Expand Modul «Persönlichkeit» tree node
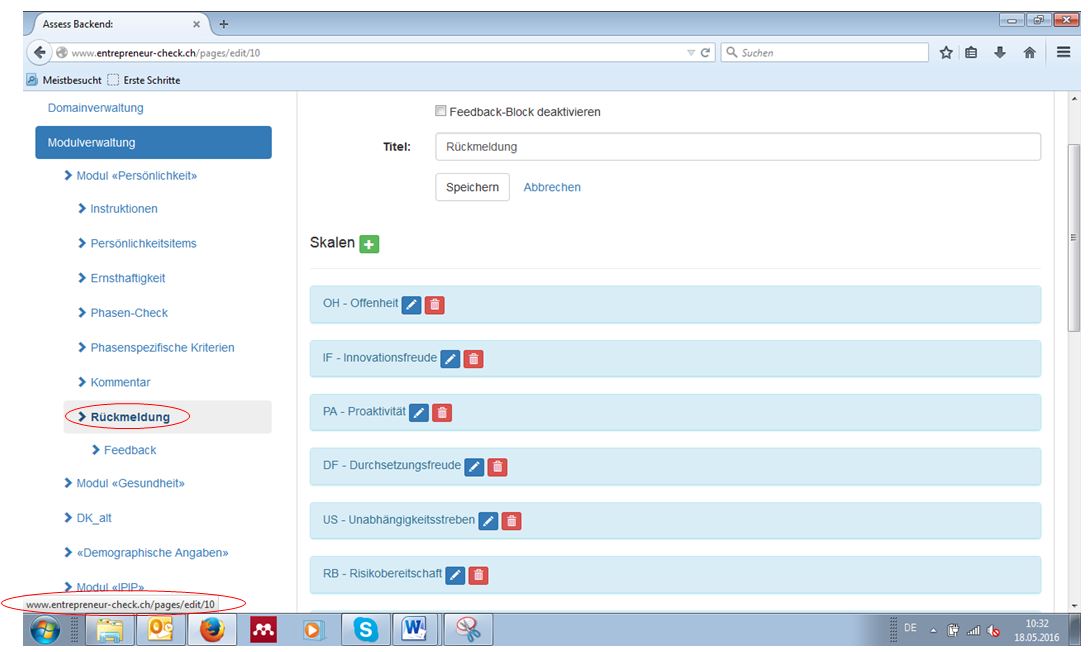The width and height of the screenshot is (1088, 652). [130, 175]
